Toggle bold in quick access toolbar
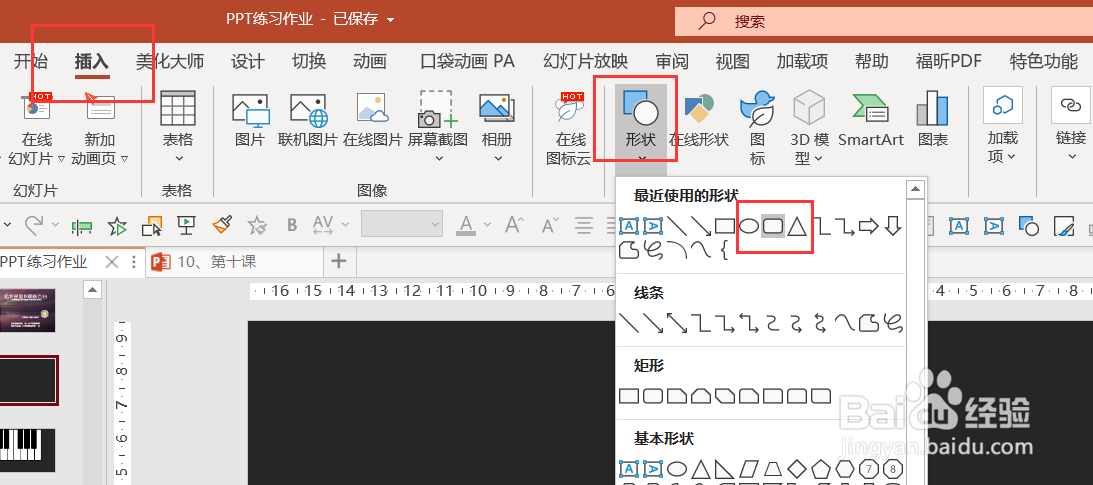This screenshot has width=1093, height=485. pos(292,225)
